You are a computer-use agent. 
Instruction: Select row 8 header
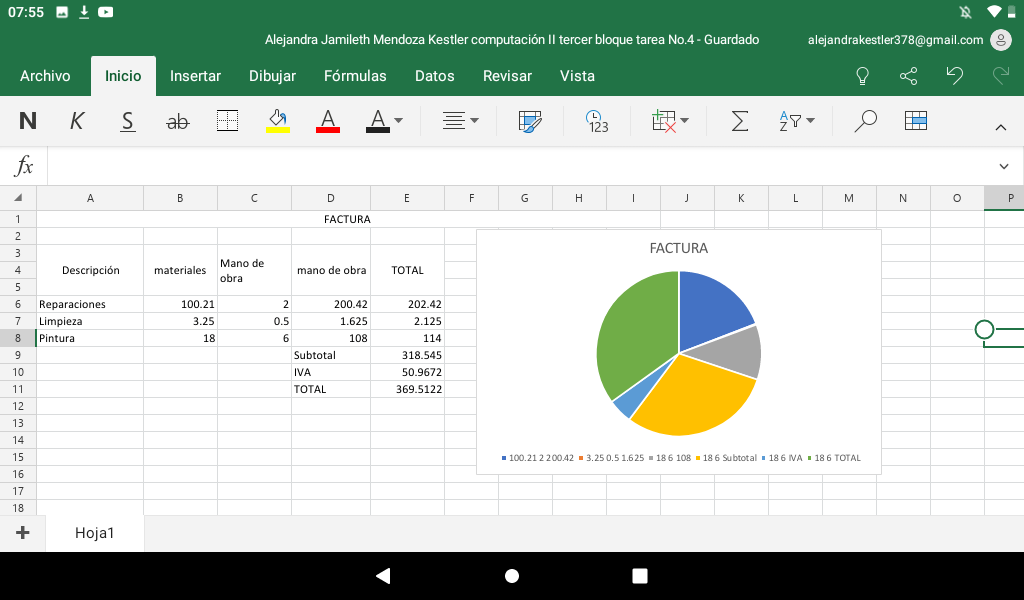coord(18,338)
